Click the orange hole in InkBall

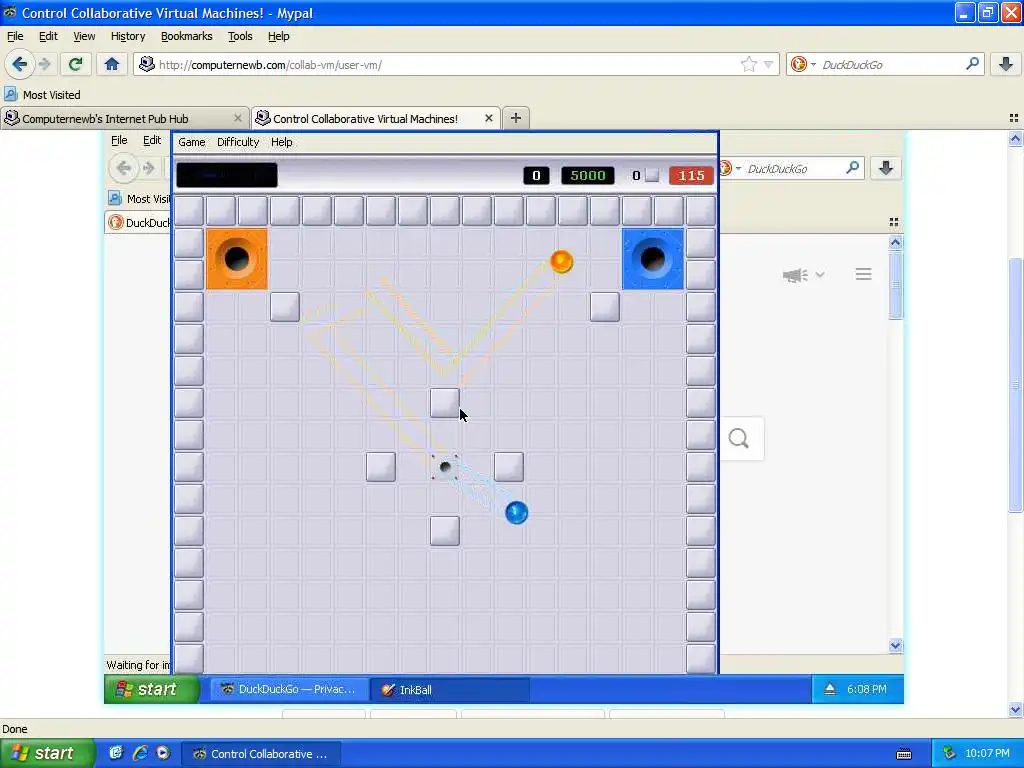point(236,259)
